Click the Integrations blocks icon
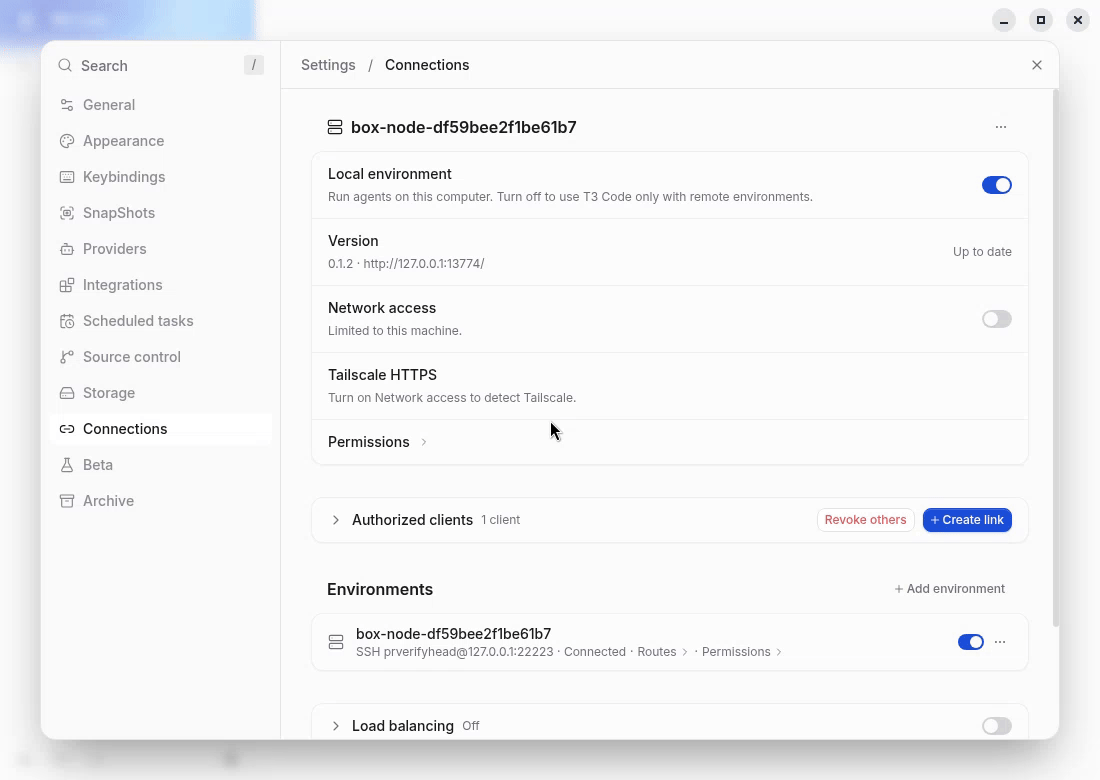 click(67, 285)
